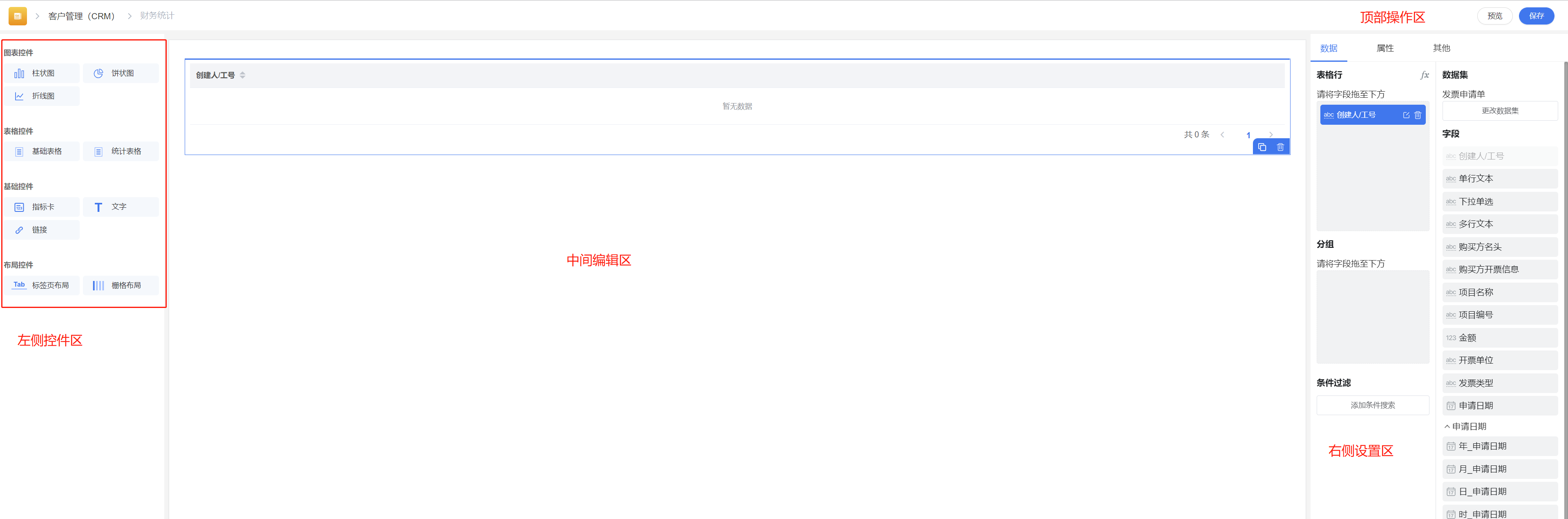Click the yellow app home icon

[18, 16]
